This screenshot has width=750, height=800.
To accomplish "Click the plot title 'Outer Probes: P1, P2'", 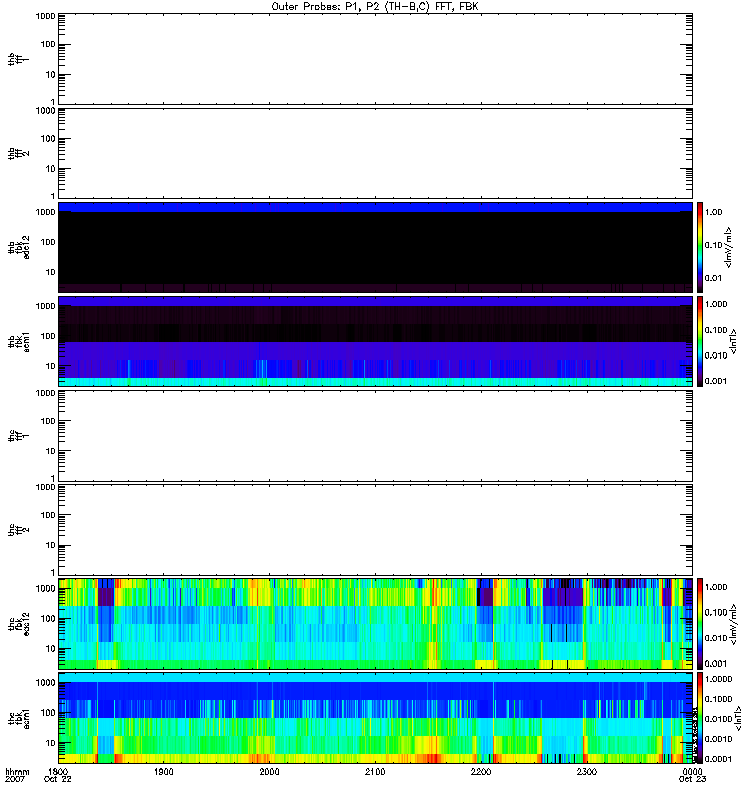I will point(375,6).
